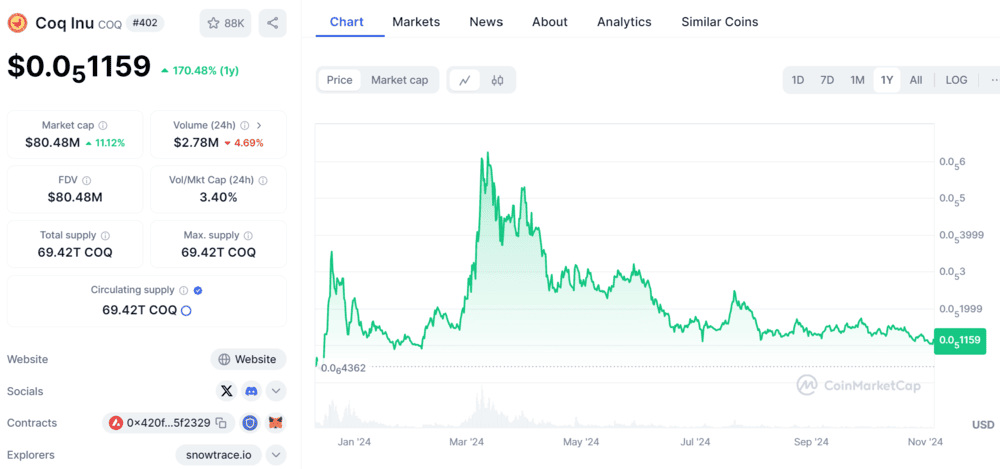Copy the contract address 0x420f...5f2329
The image size is (1000, 469).
coord(221,422)
